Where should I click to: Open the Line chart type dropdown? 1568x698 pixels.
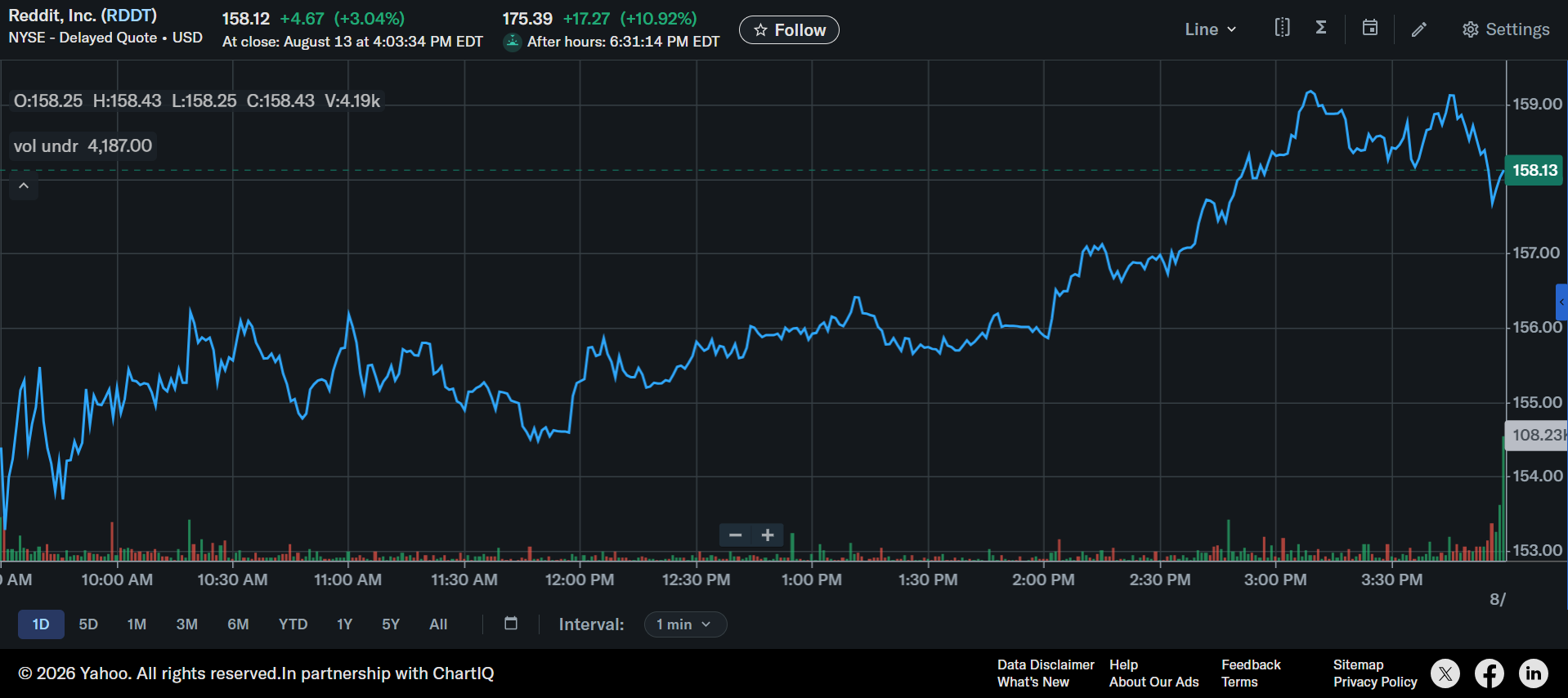point(1211,29)
